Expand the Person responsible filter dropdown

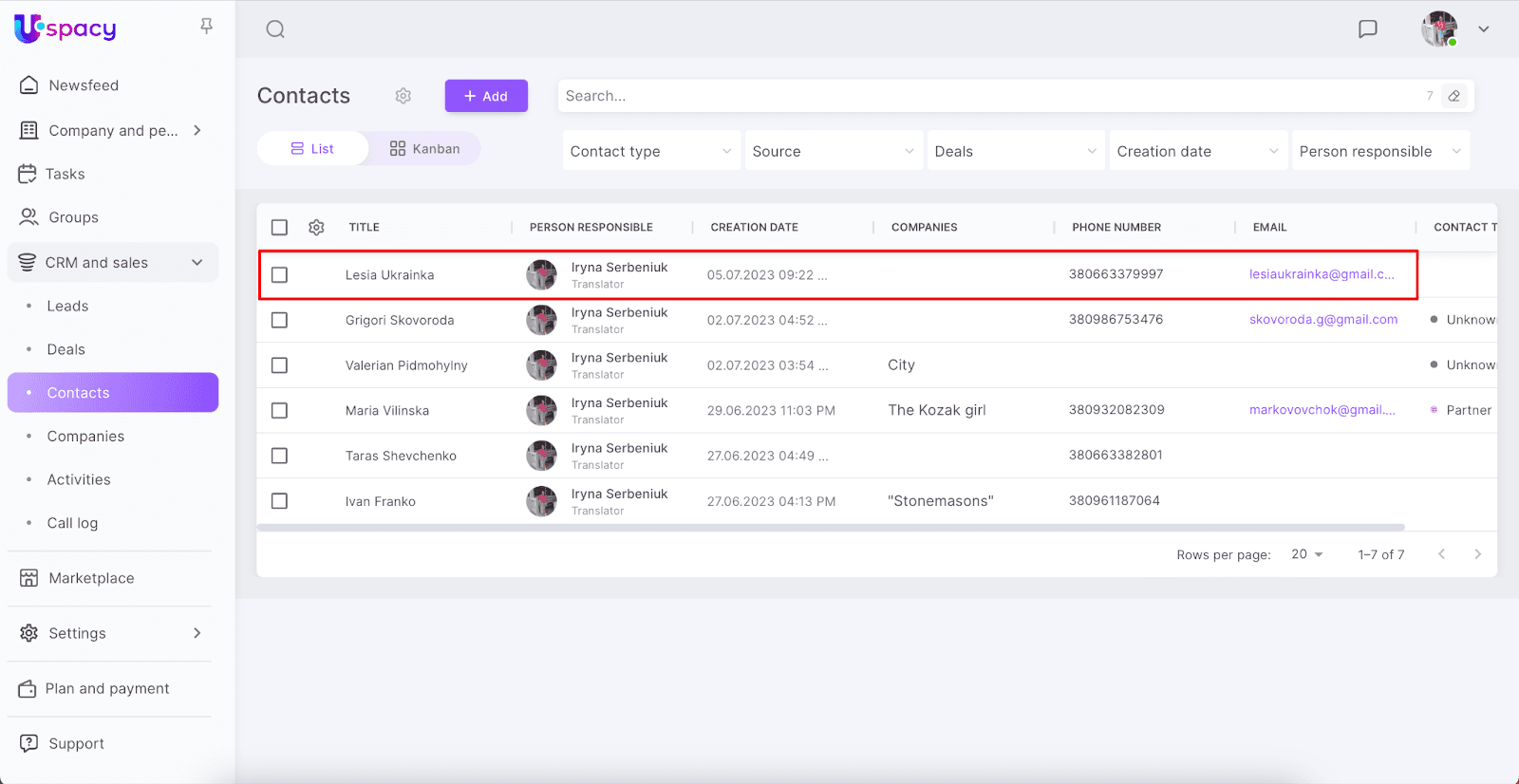coord(1379,151)
